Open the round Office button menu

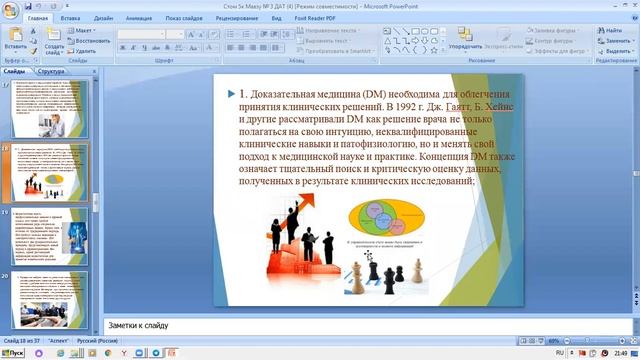tap(10, 10)
